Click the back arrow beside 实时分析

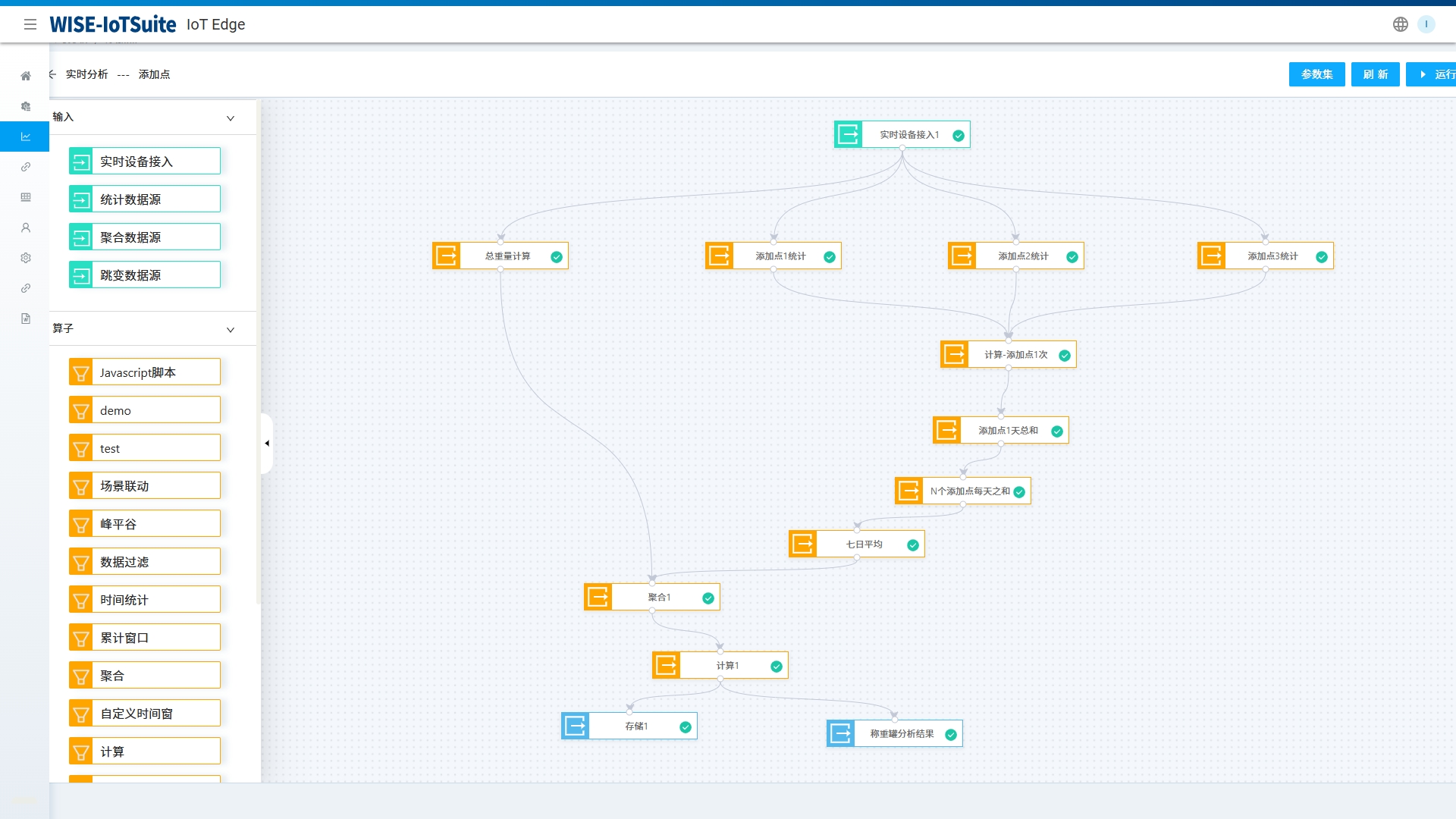coord(52,74)
